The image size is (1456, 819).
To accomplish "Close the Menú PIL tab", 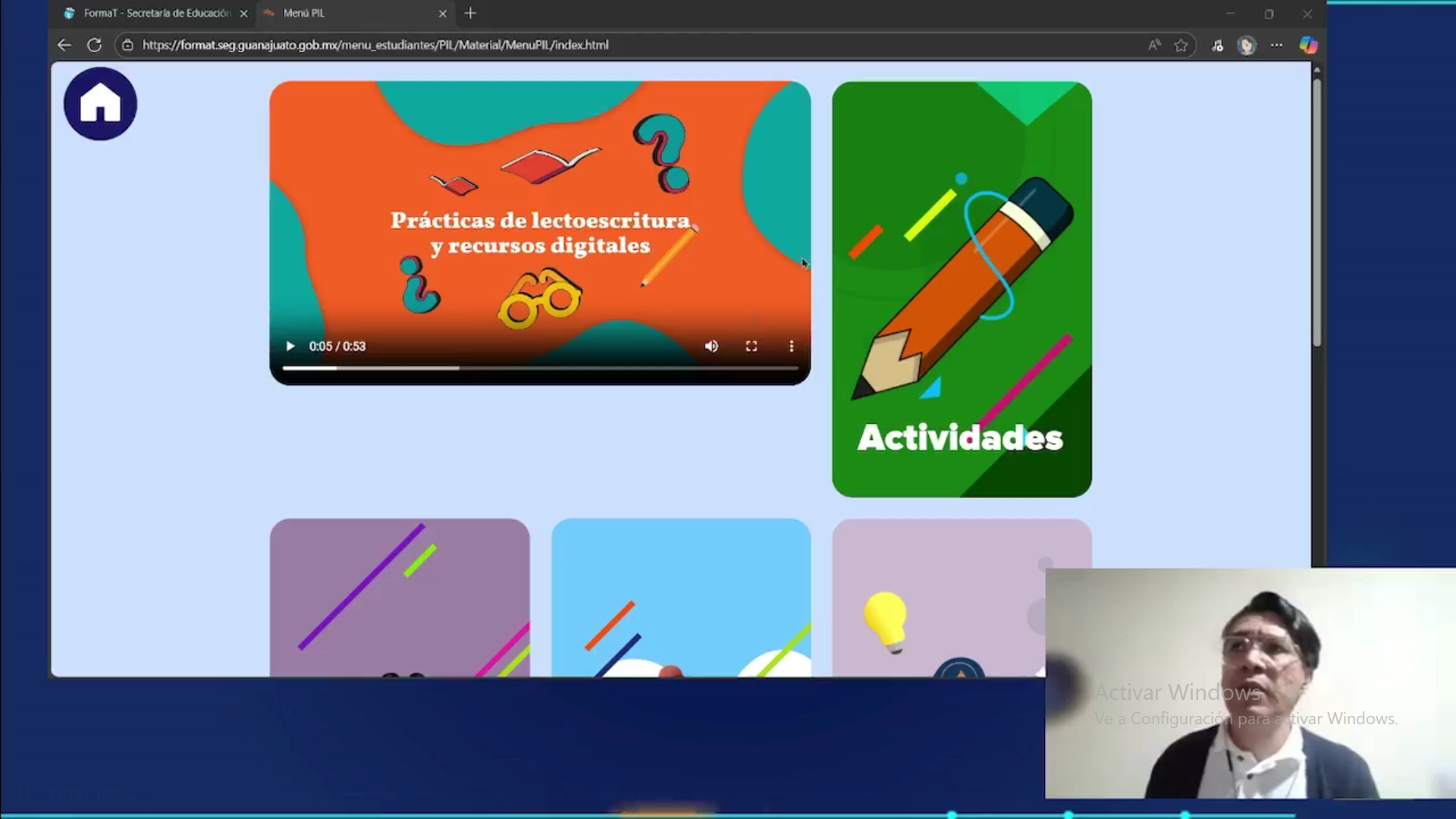I will 443,14.
